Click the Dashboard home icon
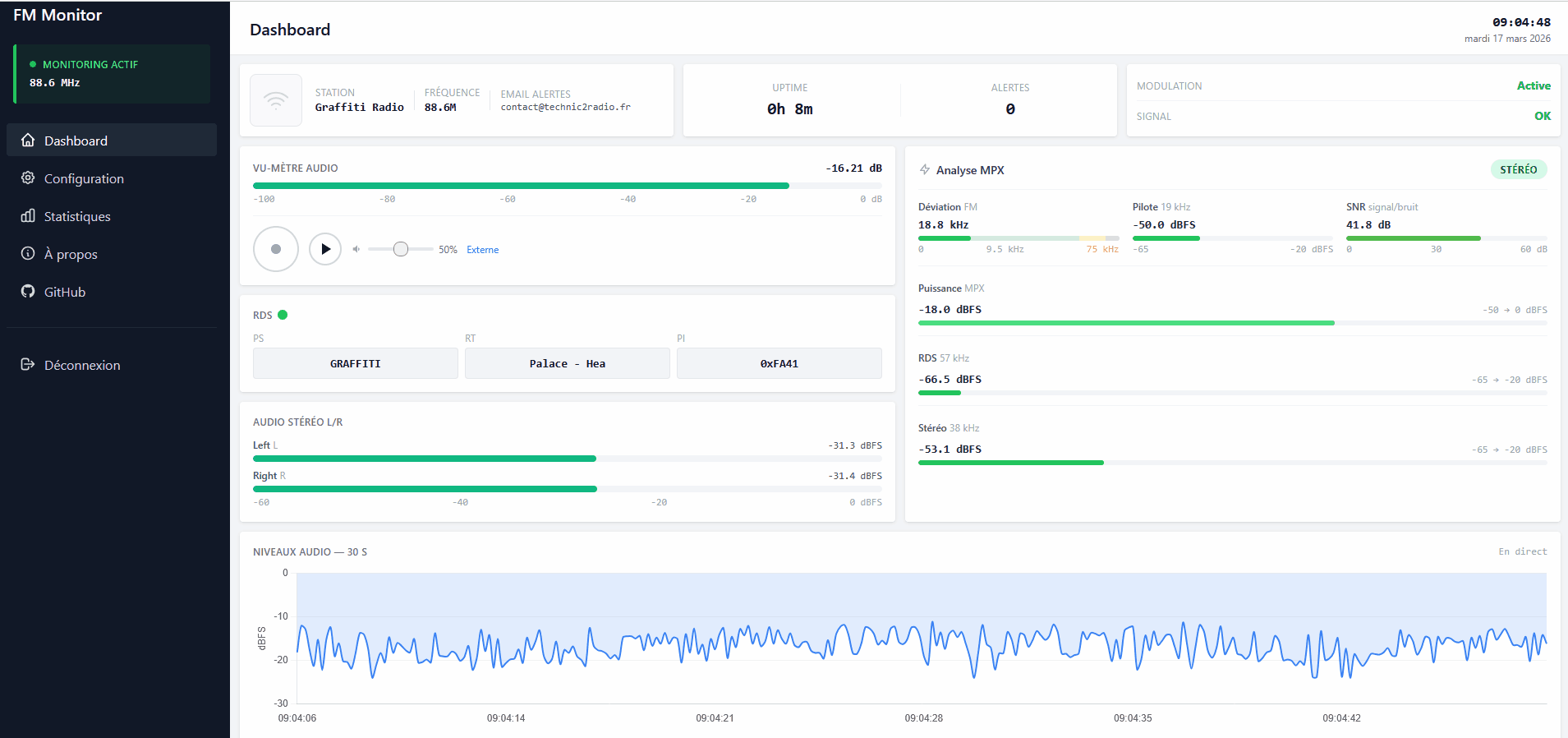 coord(28,141)
